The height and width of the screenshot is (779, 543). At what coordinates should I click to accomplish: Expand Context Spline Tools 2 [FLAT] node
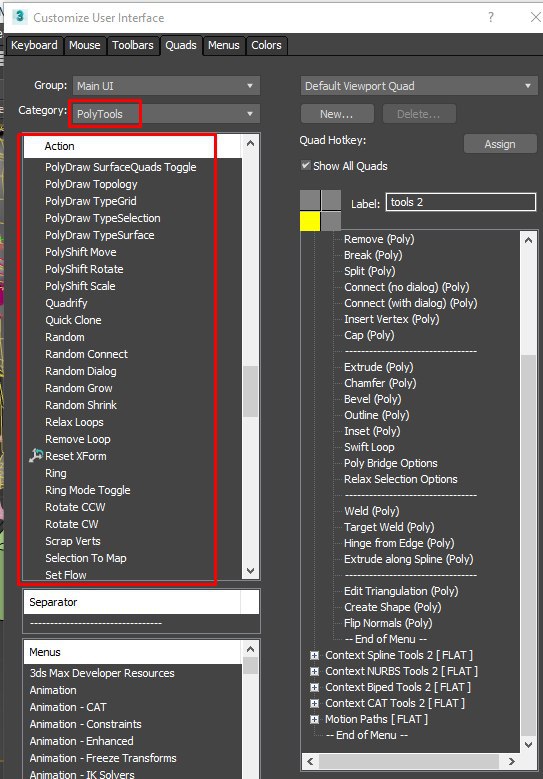(314, 655)
